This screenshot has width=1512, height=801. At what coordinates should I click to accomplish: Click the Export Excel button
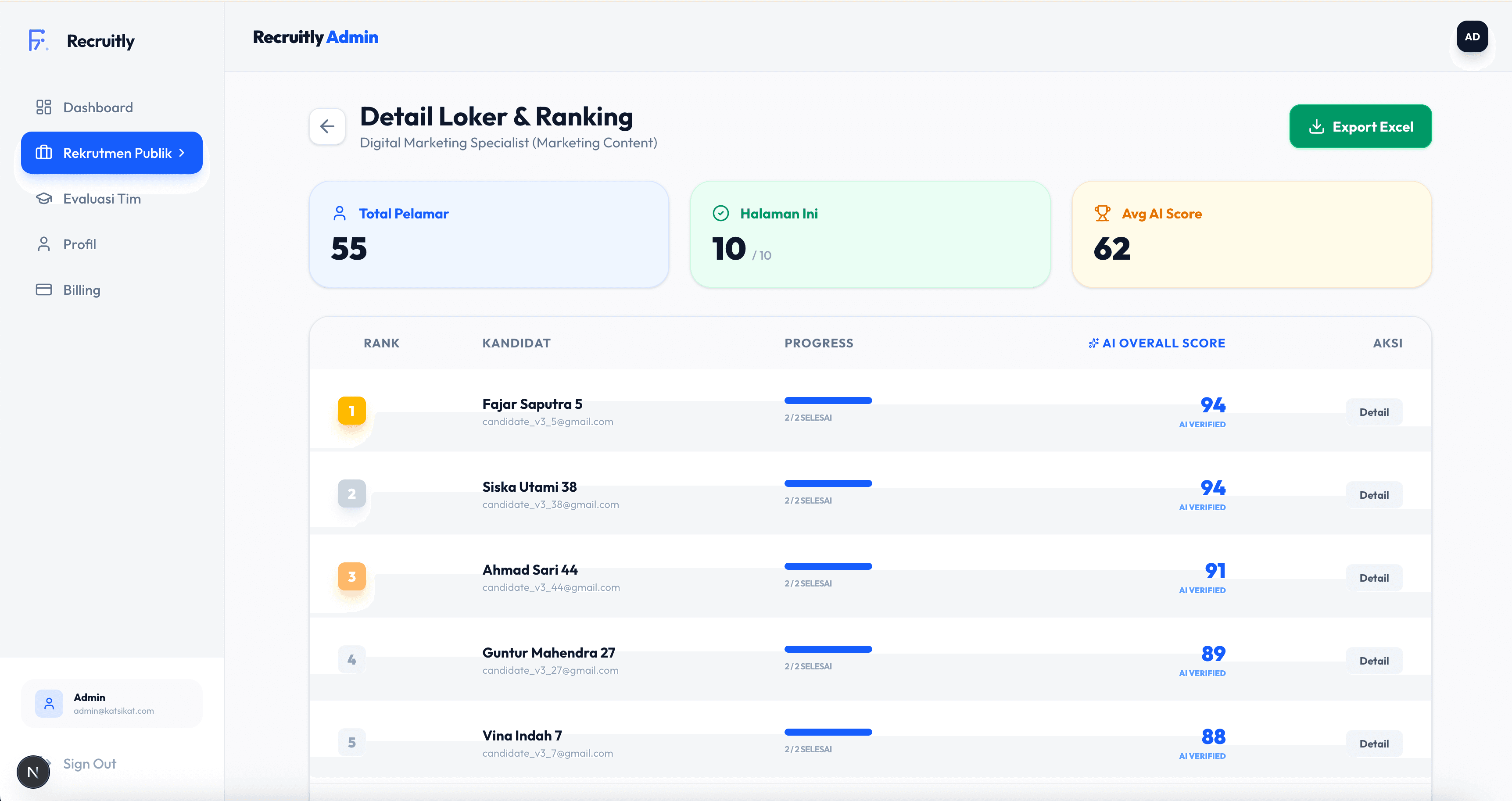click(1360, 126)
